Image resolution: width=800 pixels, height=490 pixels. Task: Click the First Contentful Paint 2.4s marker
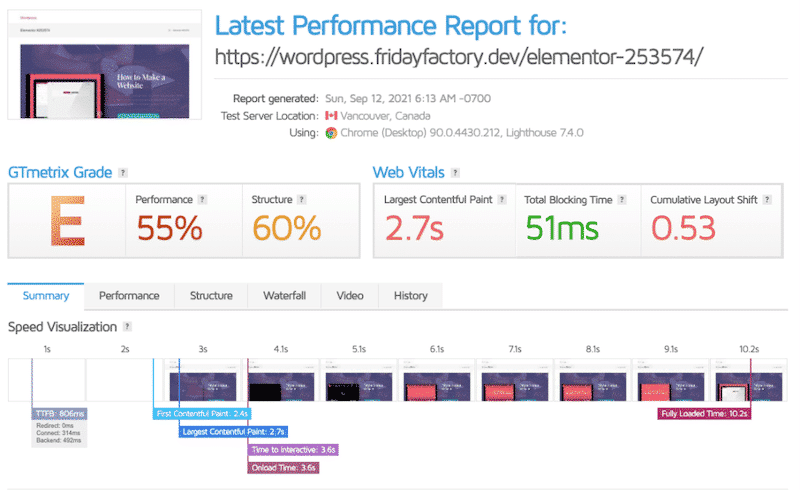pos(203,413)
